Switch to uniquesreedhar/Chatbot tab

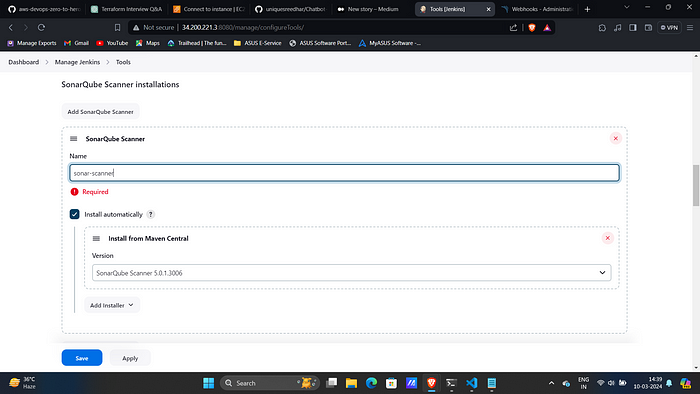(291, 9)
